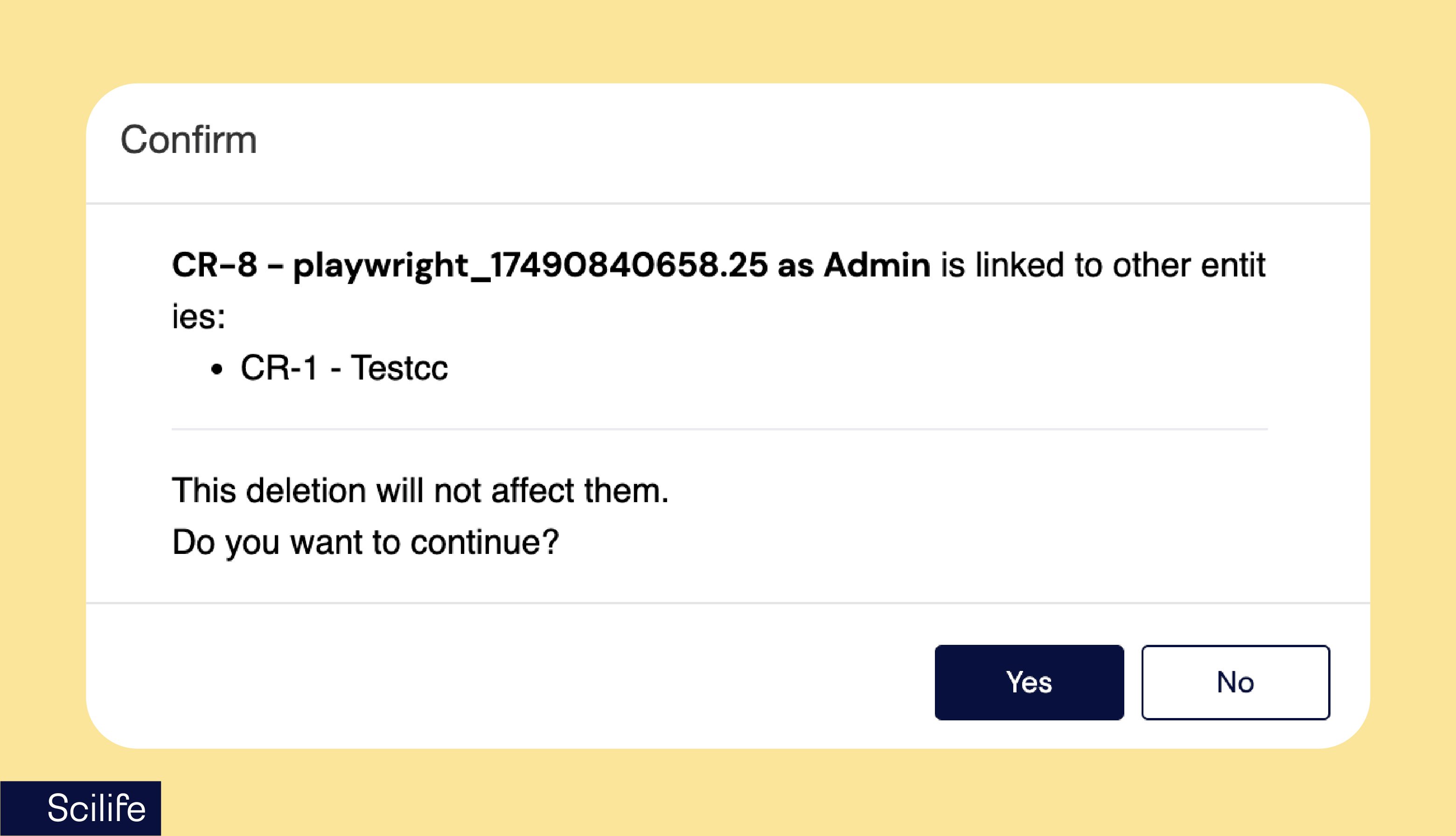Click the Confirm dialog title
This screenshot has width=1456, height=836.
click(188, 140)
